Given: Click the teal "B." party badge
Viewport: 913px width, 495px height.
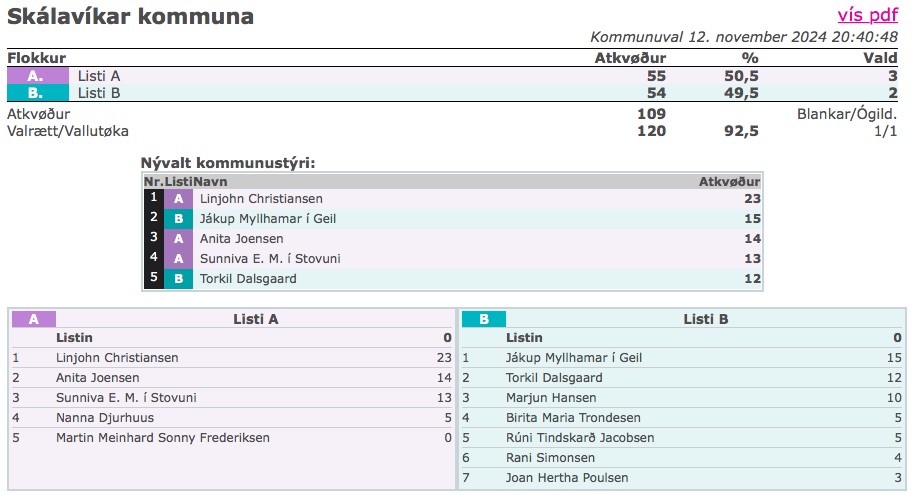Looking at the screenshot, I should pos(38,93).
